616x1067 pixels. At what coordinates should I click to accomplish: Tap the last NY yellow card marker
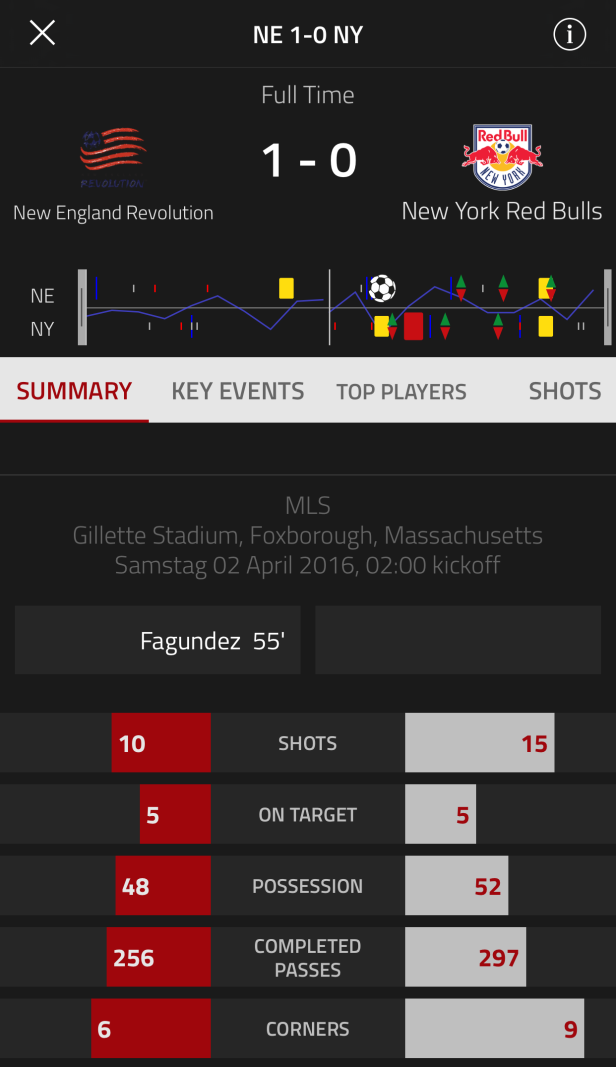point(545,326)
